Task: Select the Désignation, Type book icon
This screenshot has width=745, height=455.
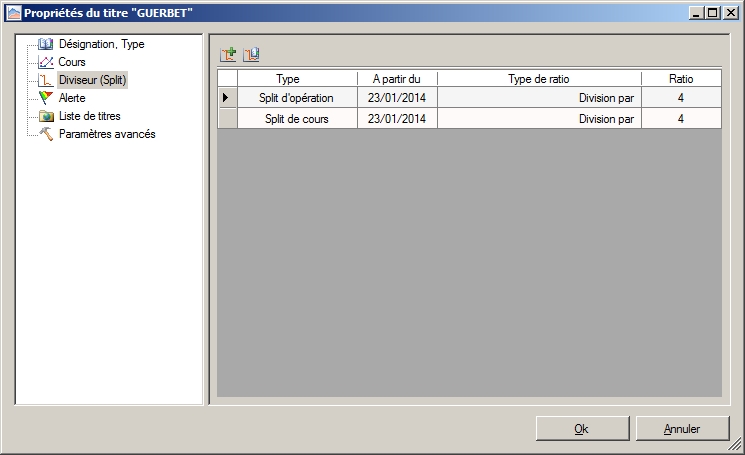Action: [45, 44]
